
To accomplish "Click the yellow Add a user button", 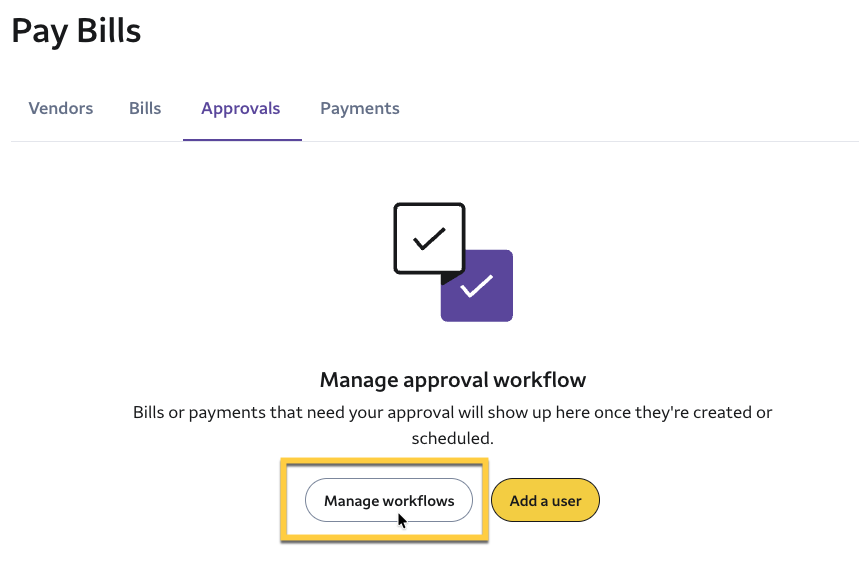I will pyautogui.click(x=546, y=500).
